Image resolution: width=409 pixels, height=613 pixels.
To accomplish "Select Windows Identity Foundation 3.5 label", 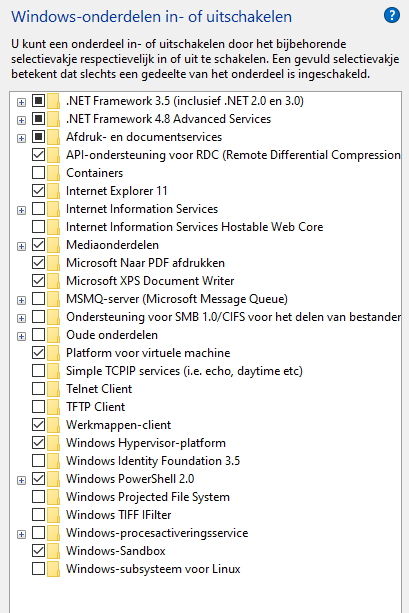I will [153, 461].
